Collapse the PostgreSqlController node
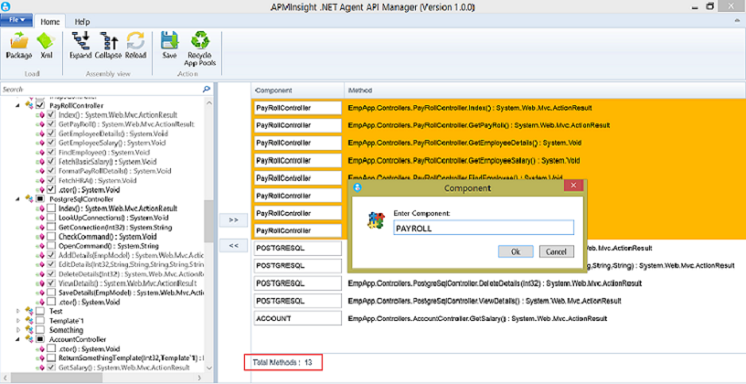 (x=19, y=199)
